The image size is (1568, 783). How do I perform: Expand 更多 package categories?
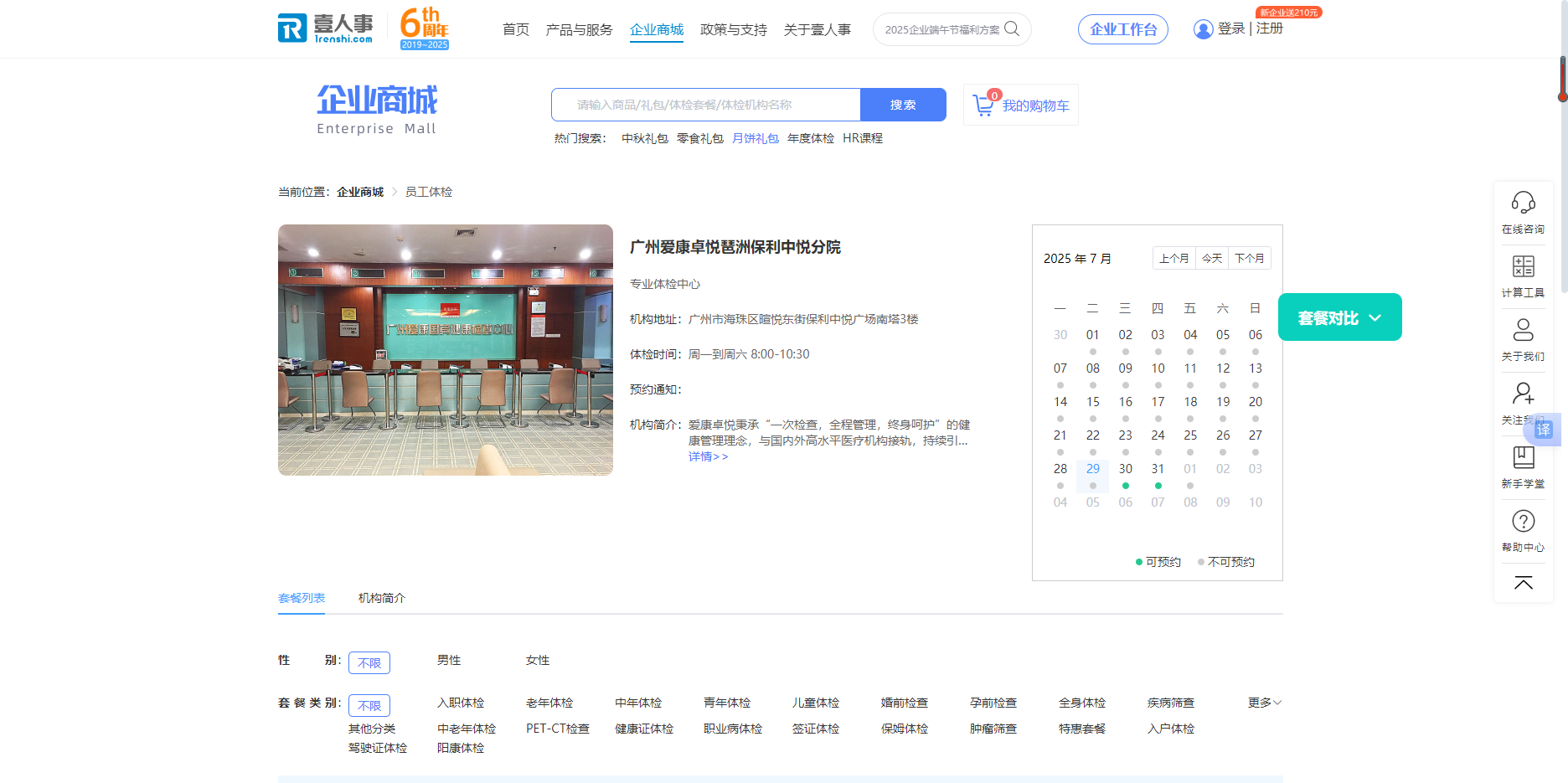[1264, 703]
